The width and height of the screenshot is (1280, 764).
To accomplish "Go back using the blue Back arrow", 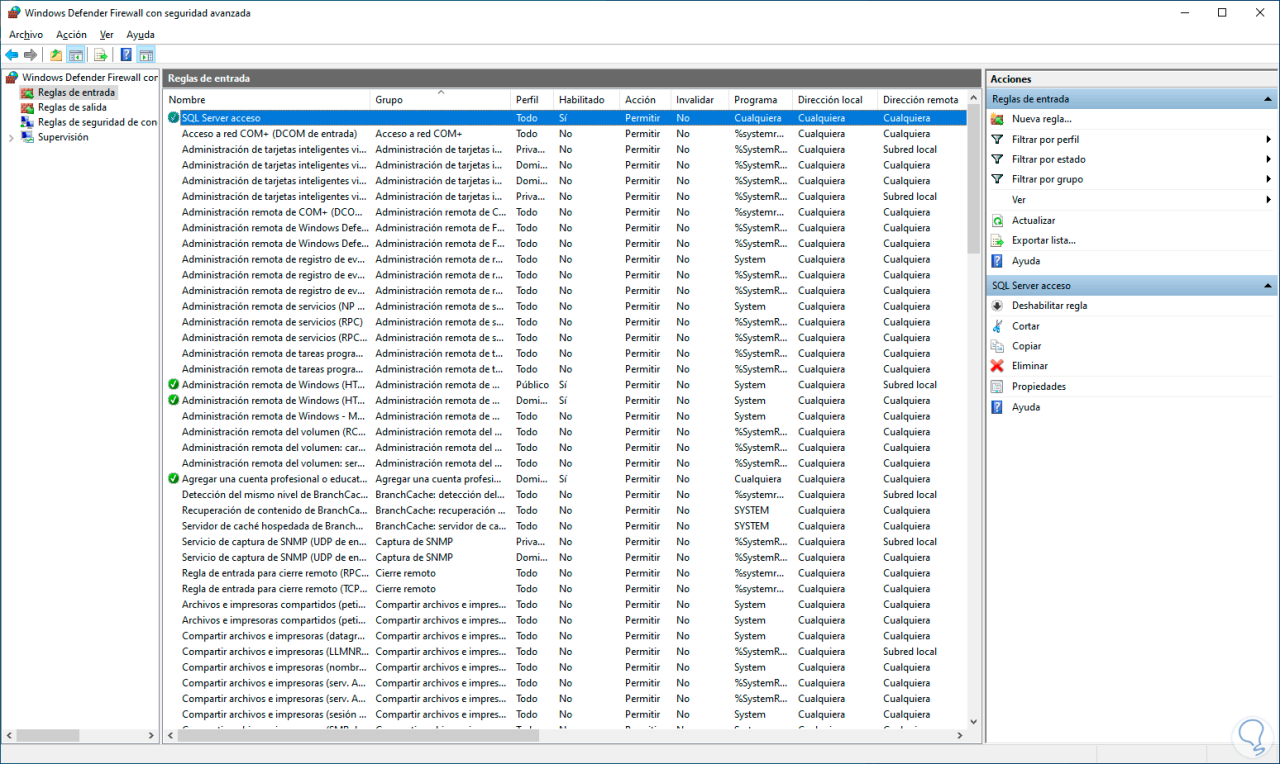I will tap(11, 55).
